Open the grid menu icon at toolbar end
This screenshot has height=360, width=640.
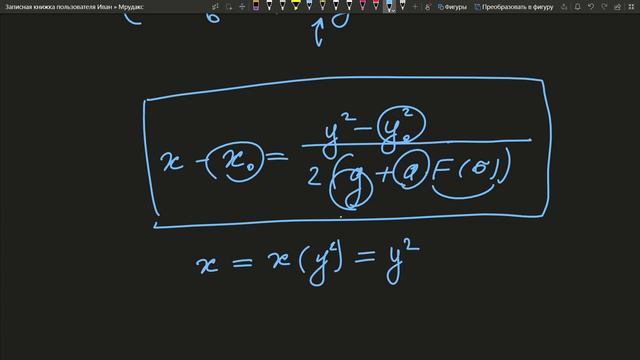click(x=631, y=7)
